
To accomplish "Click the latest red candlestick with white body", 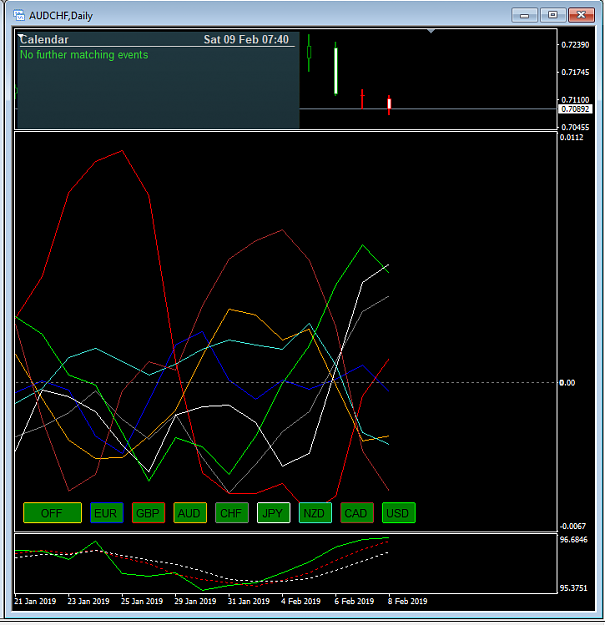I will click(x=389, y=104).
